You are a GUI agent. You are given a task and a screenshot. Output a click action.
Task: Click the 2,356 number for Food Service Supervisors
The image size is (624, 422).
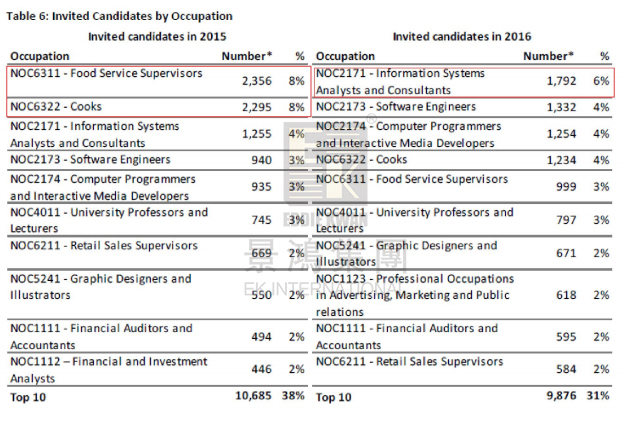pyautogui.click(x=257, y=81)
